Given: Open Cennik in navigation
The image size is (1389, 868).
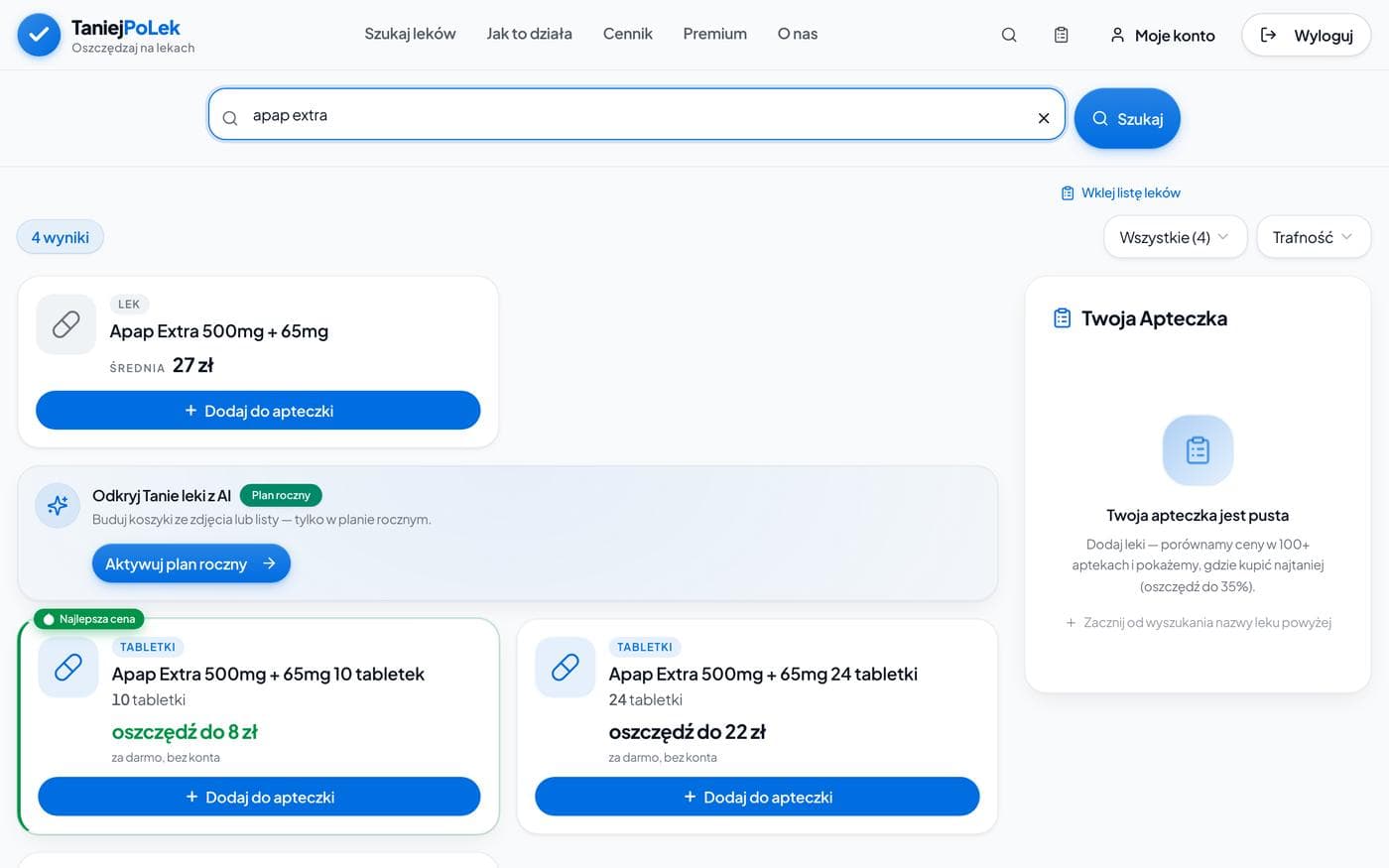Looking at the screenshot, I should coord(628,34).
